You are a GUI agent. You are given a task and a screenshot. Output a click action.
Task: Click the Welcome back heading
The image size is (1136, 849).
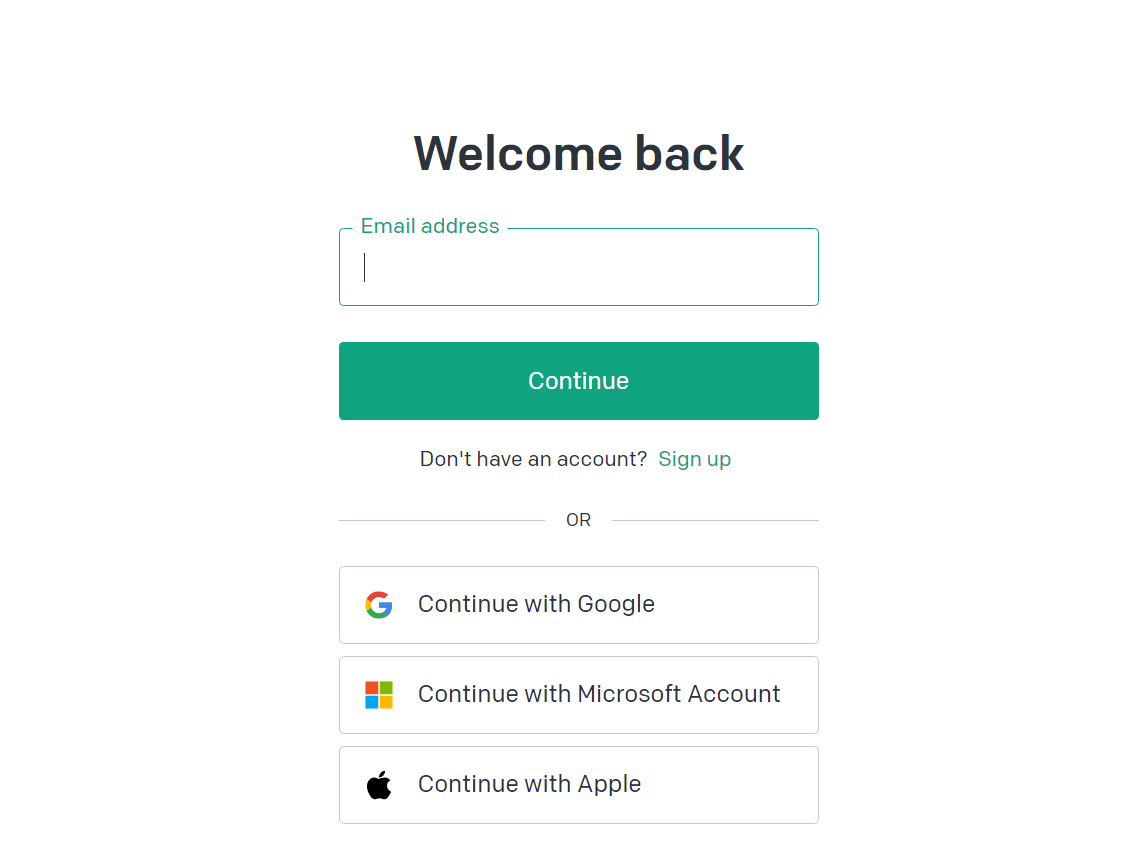click(579, 154)
